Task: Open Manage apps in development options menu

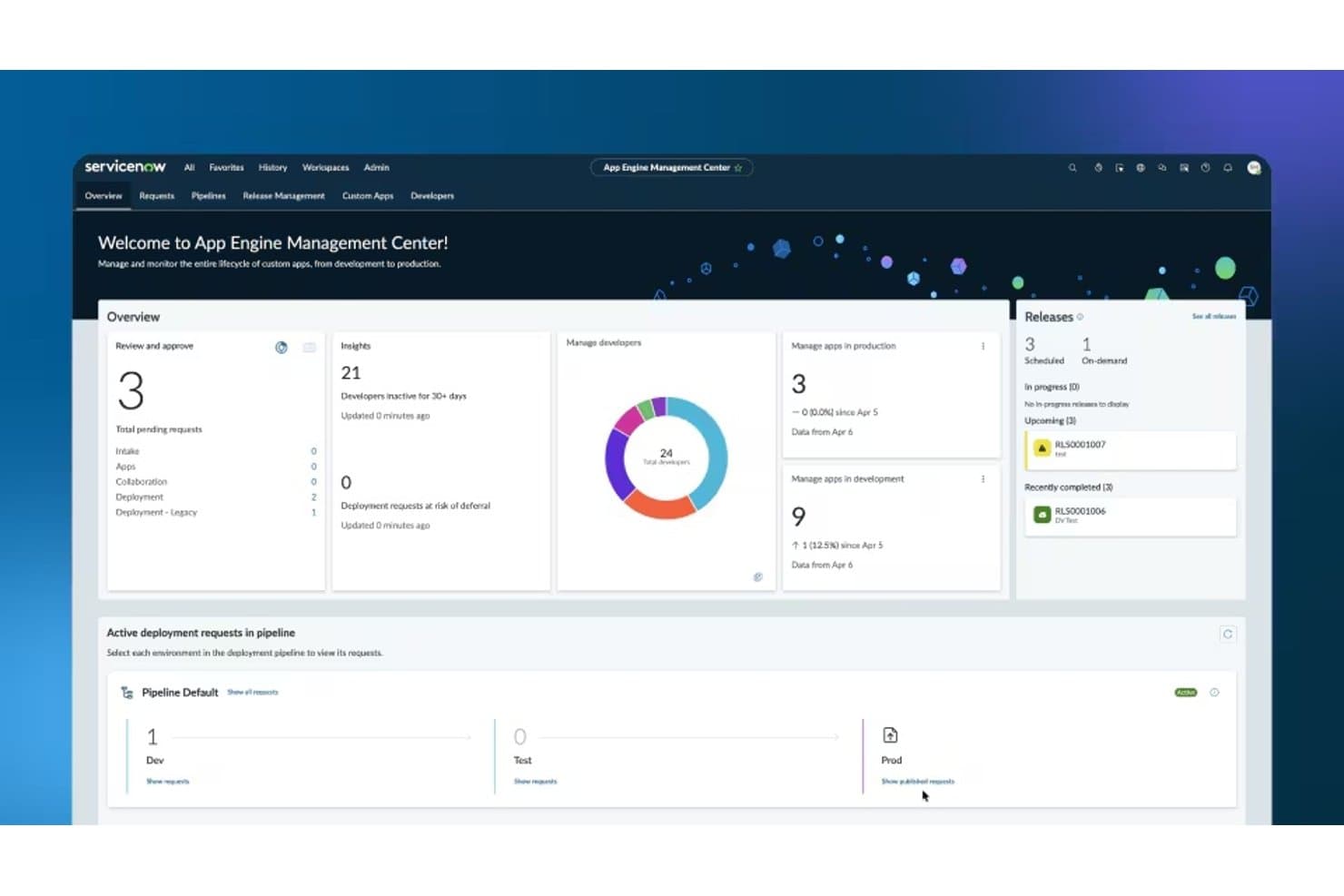Action: [983, 479]
